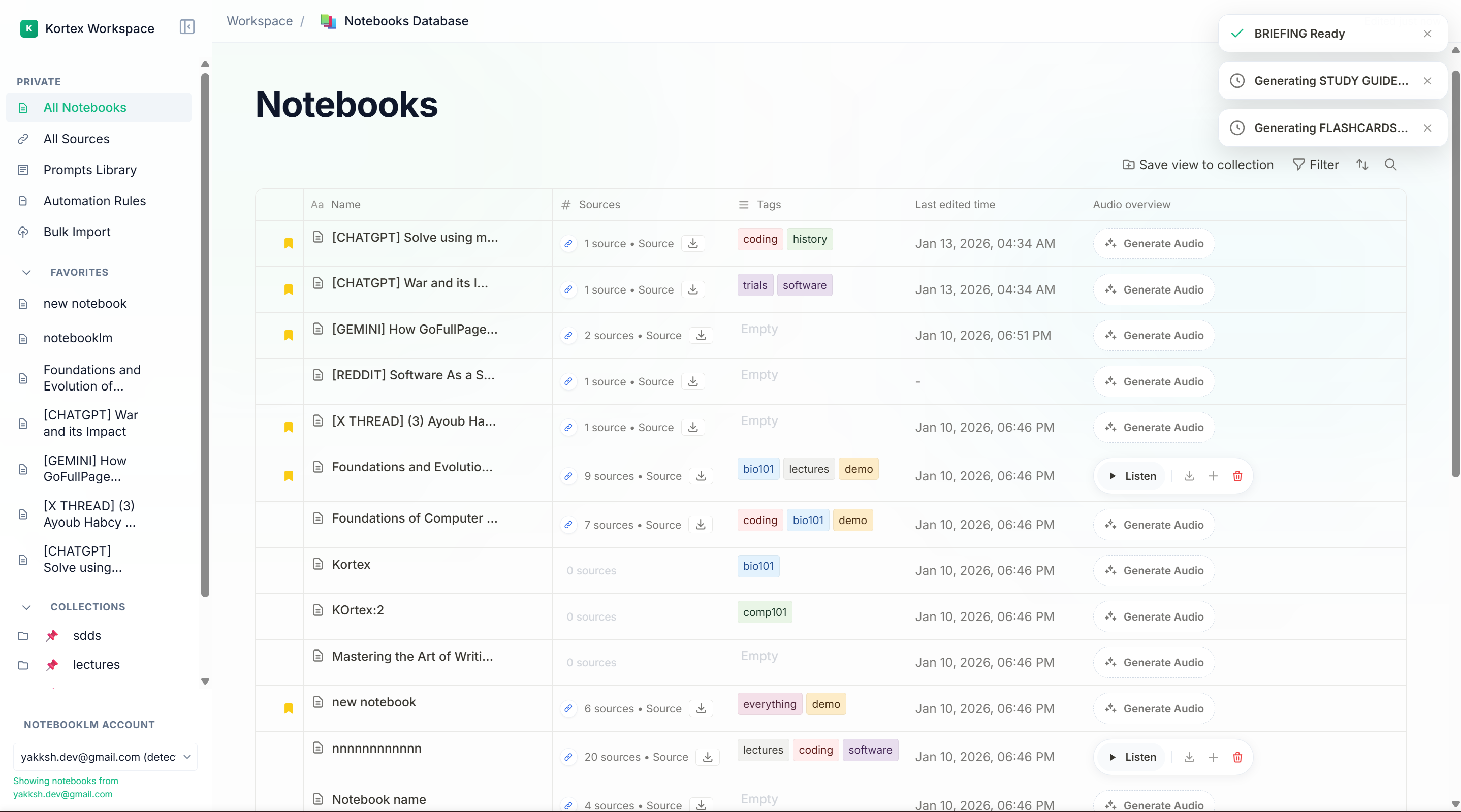Select All Notebooks in the sidebar
The width and height of the screenshot is (1461, 812).
(x=99, y=107)
